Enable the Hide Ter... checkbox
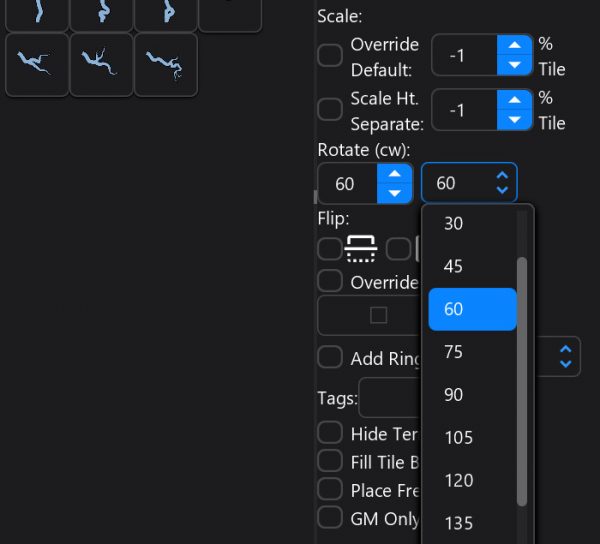Image resolution: width=600 pixels, height=544 pixels. coord(330,433)
